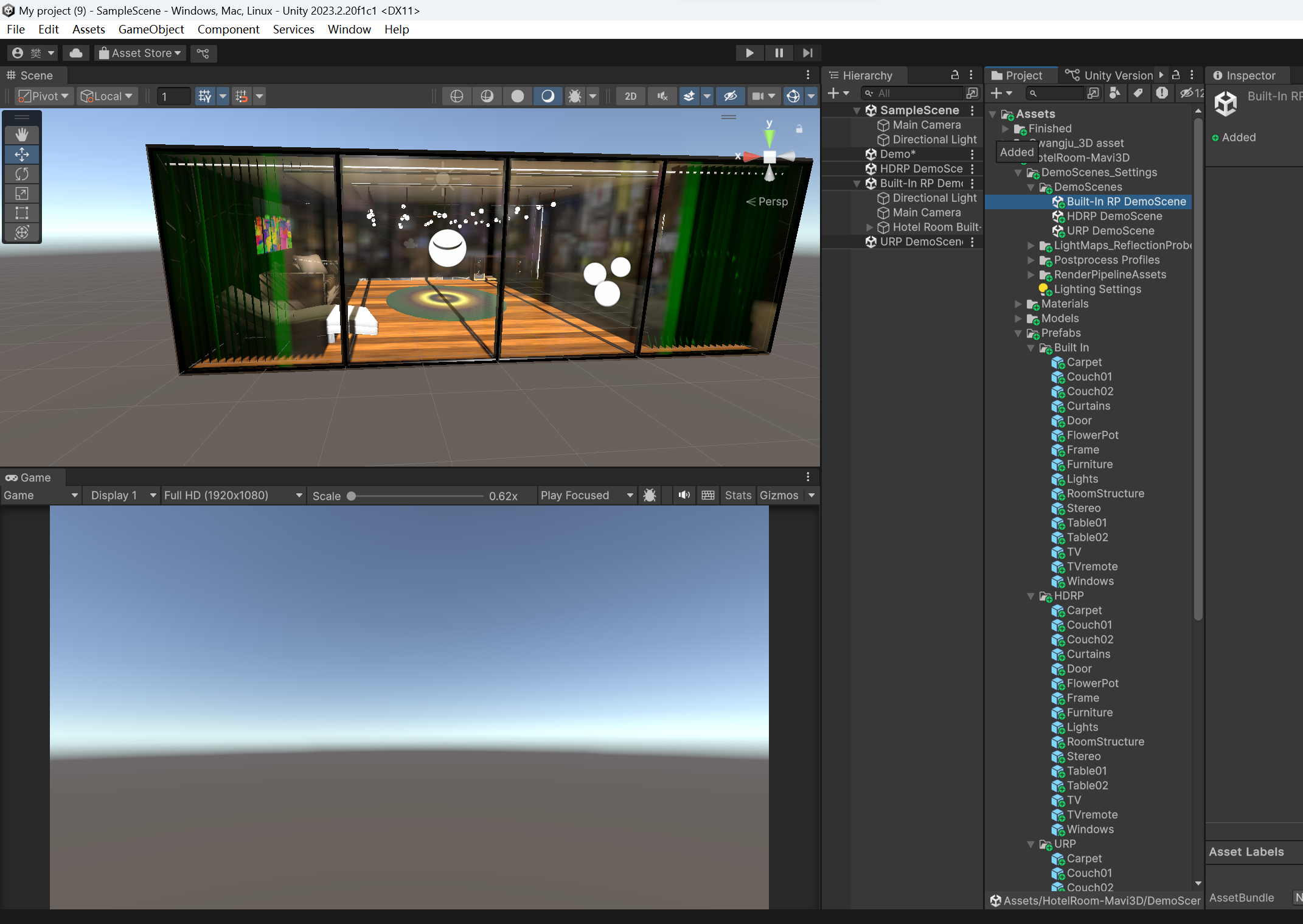Collapse the SampleScene in Hierarchy

(x=857, y=111)
